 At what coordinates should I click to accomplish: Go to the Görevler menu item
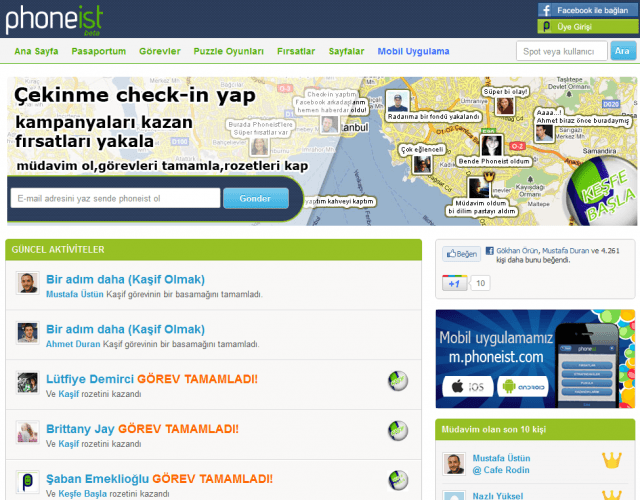tap(159, 51)
